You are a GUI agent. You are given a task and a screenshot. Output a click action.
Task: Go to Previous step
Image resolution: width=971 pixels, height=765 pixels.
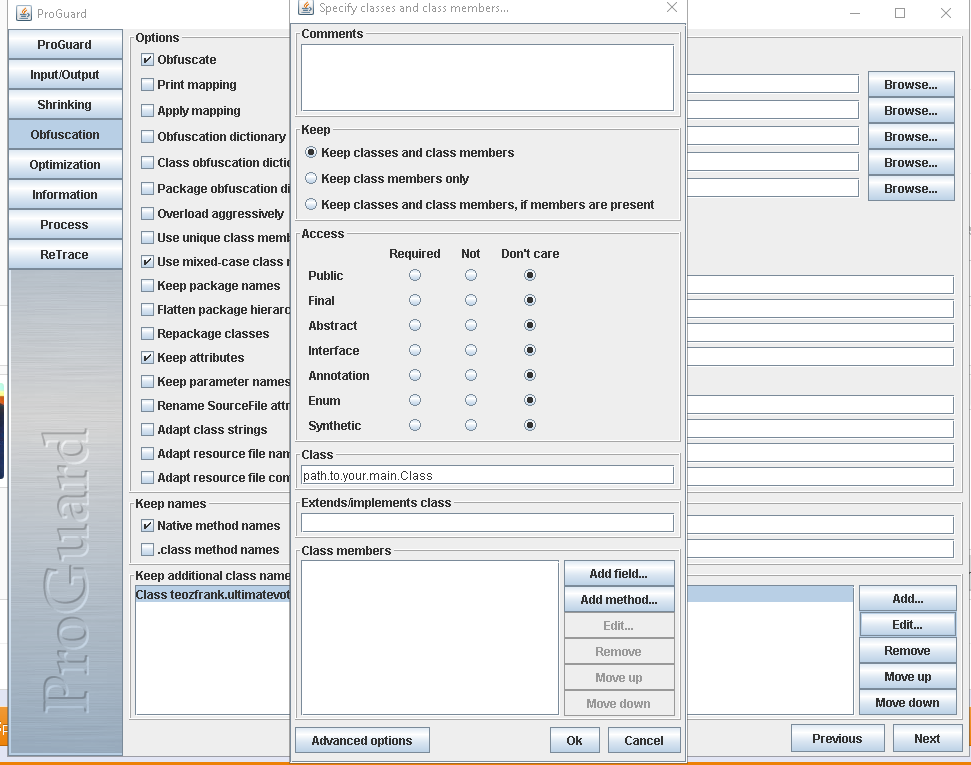tap(838, 738)
